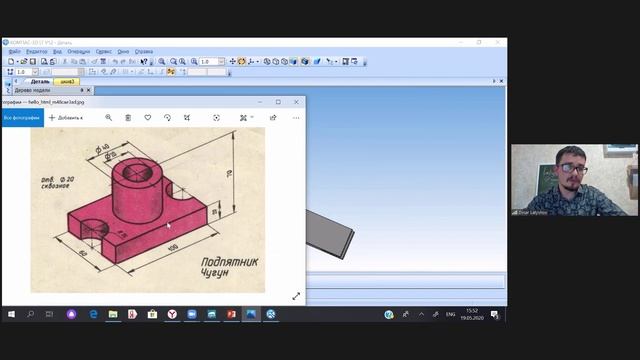This screenshot has width=640, height=360.
Task: Click the Save icon in KOMPAS toolbar
Action: (33, 62)
